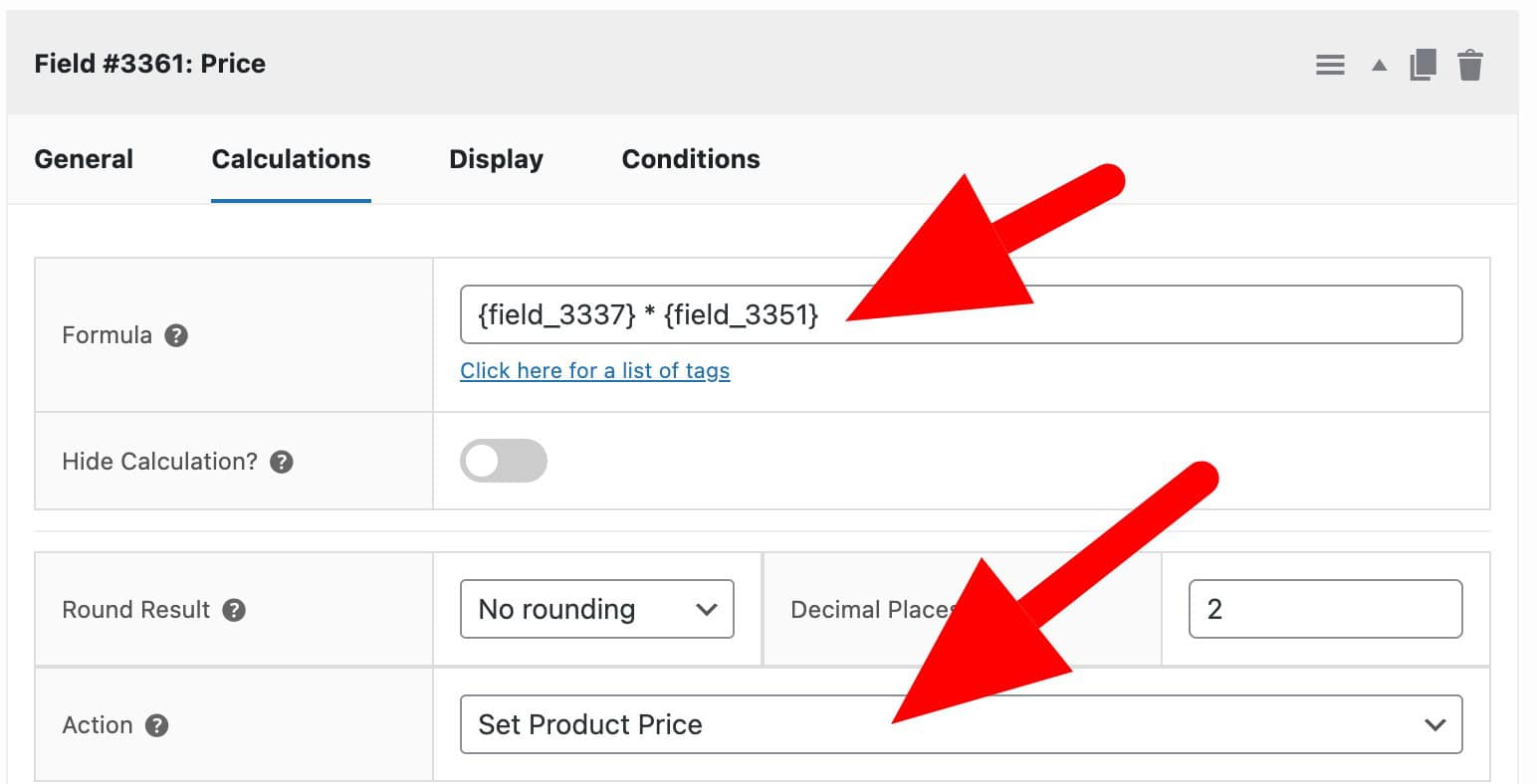Enable the Hide Calculation toggle
Screen dimensions: 1537x784
click(x=504, y=461)
